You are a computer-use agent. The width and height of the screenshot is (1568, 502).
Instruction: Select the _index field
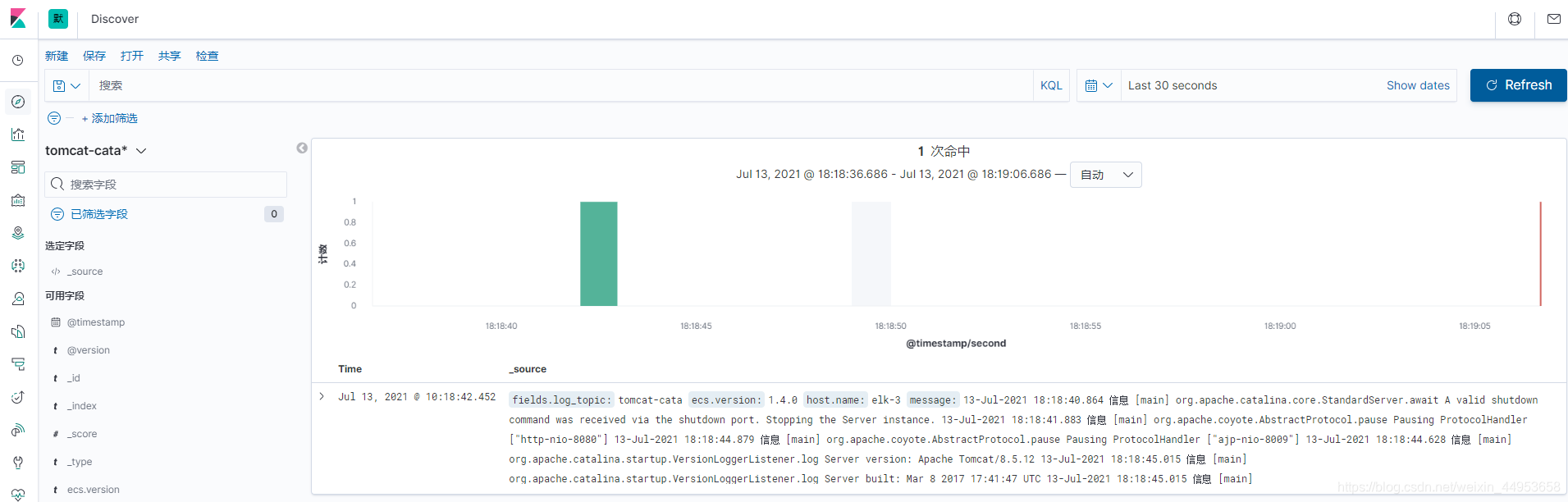pyautogui.click(x=82, y=406)
